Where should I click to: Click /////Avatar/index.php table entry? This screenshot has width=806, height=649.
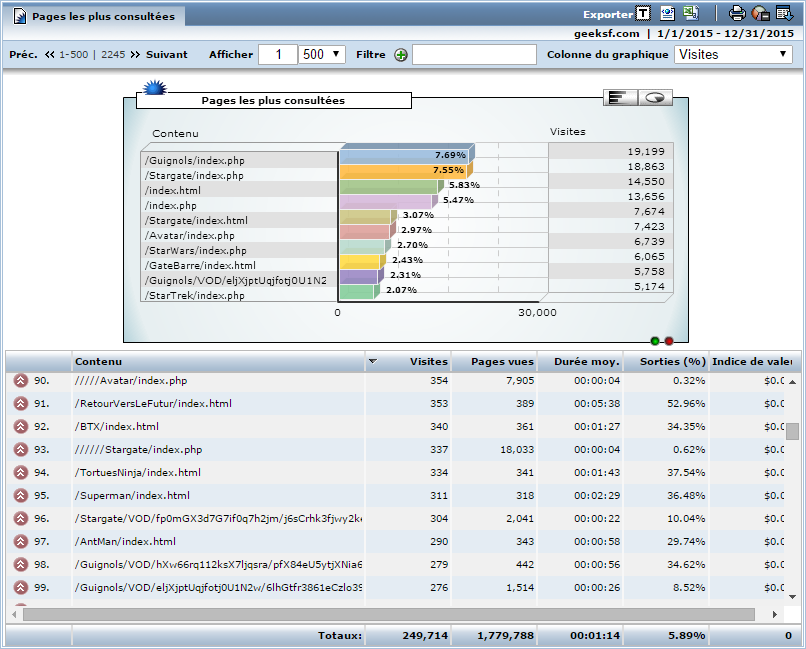[x=131, y=381]
